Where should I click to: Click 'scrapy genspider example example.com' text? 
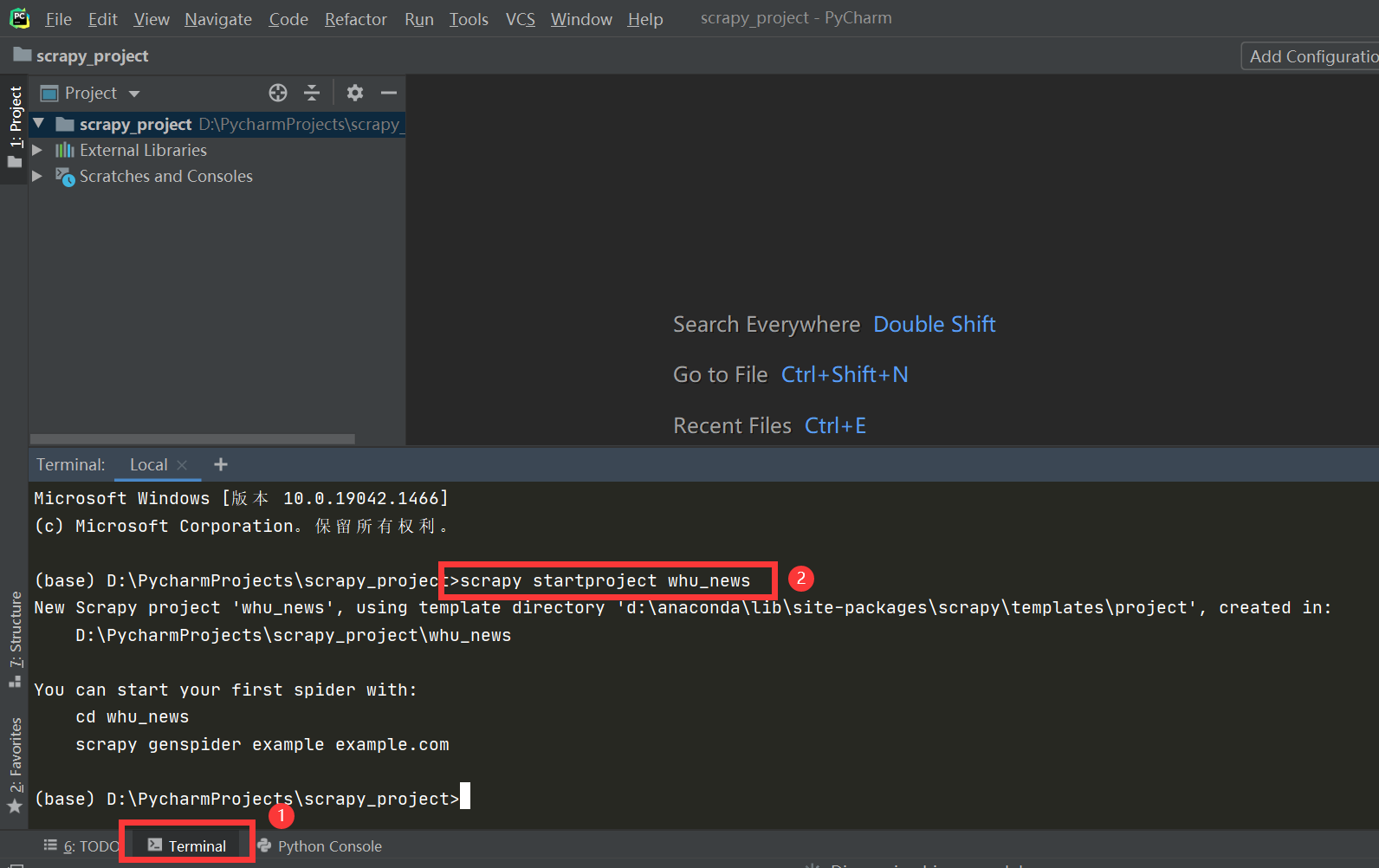click(262, 745)
